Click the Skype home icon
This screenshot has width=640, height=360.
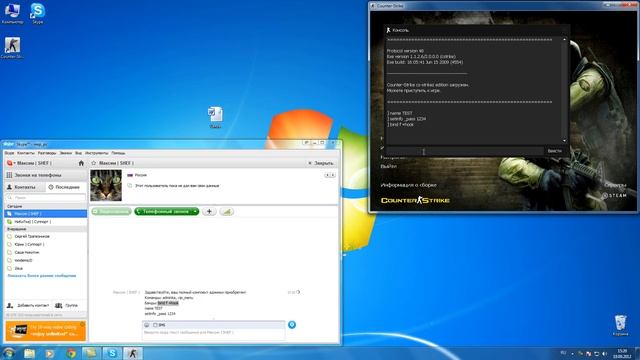pos(81,163)
